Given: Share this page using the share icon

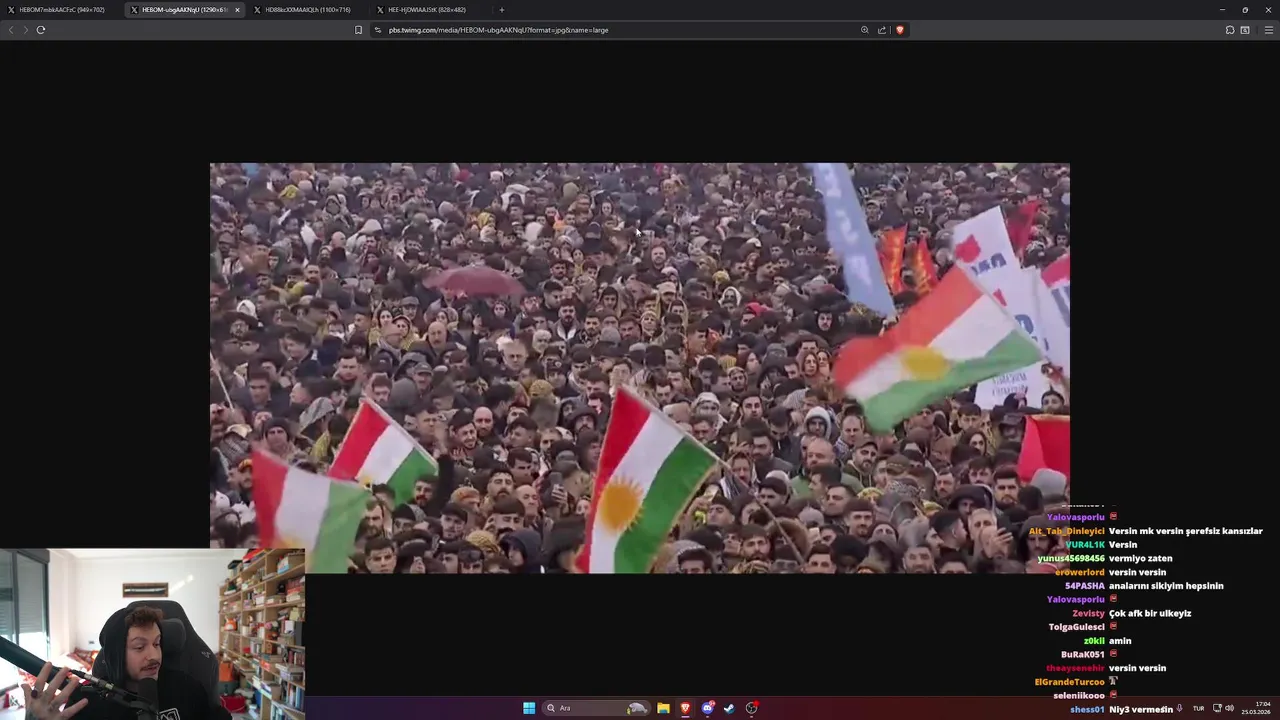Looking at the screenshot, I should (x=882, y=30).
